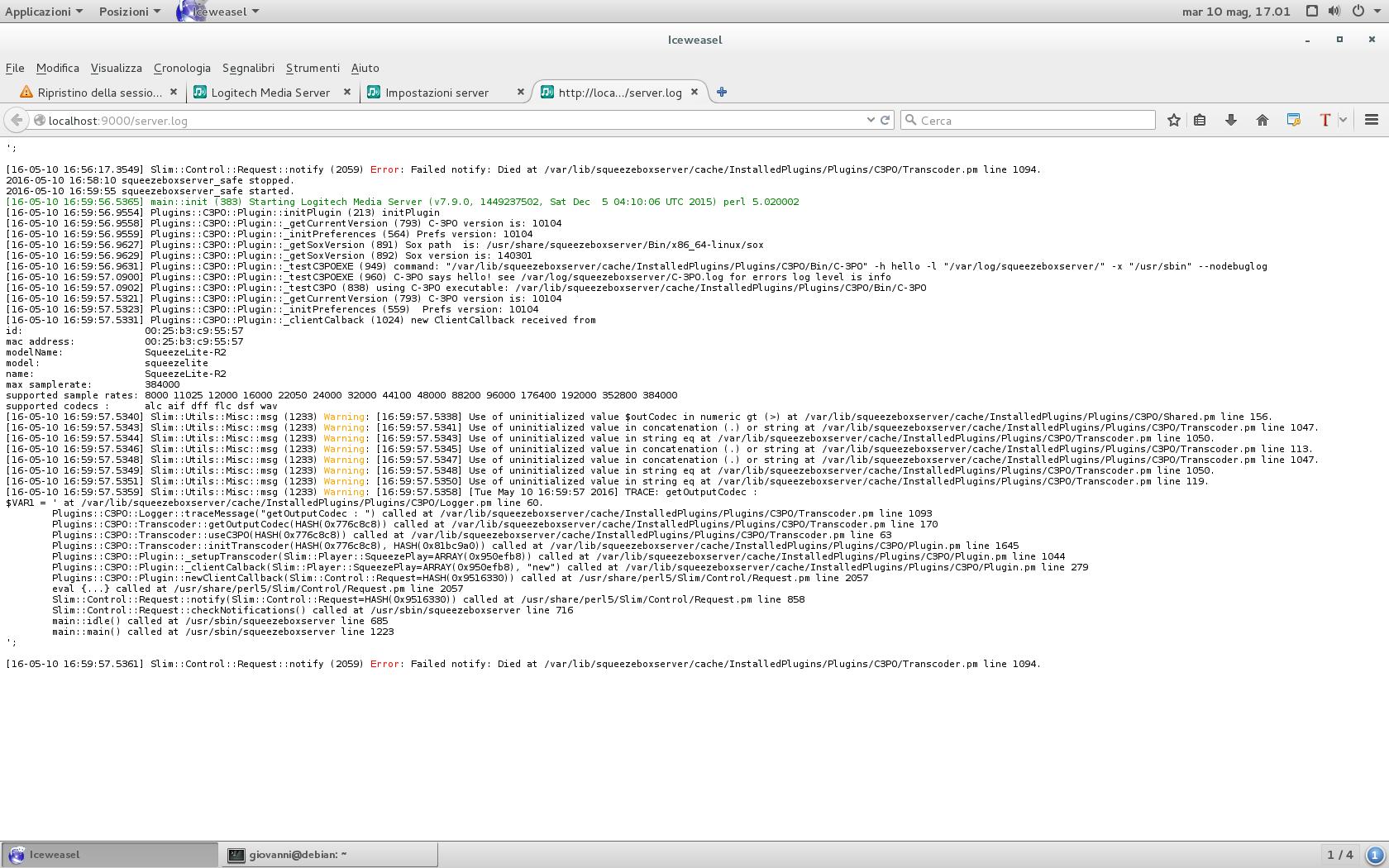The height and width of the screenshot is (868, 1389).
Task: Click the 'squeezeboxserver_safe started.' log line
Action: [150, 191]
